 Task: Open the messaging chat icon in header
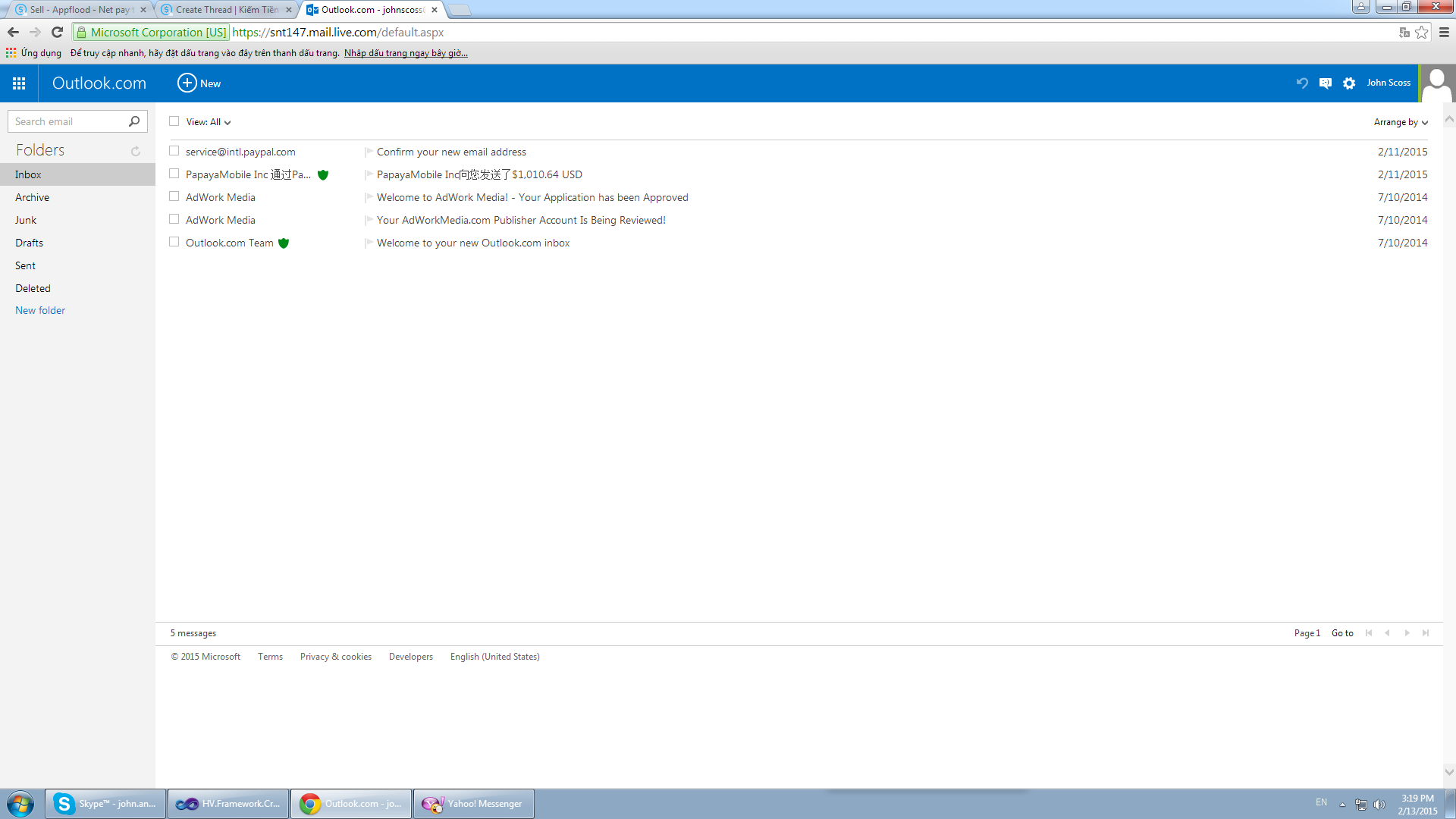click(x=1326, y=83)
